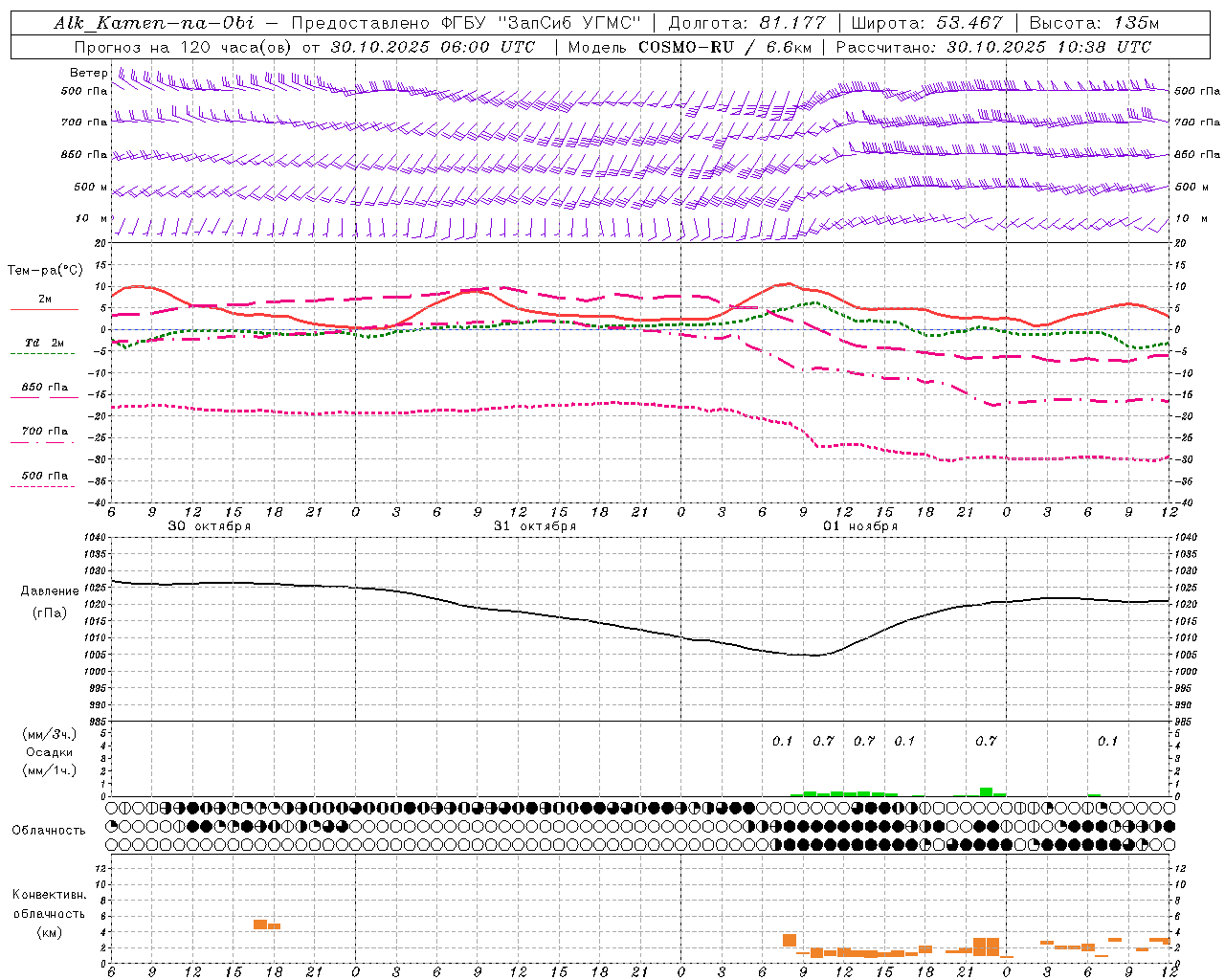Screen dimensions: 1225x980
Task: Click the (мм/3ч.) precipitation unit label
Action: [x=50, y=735]
